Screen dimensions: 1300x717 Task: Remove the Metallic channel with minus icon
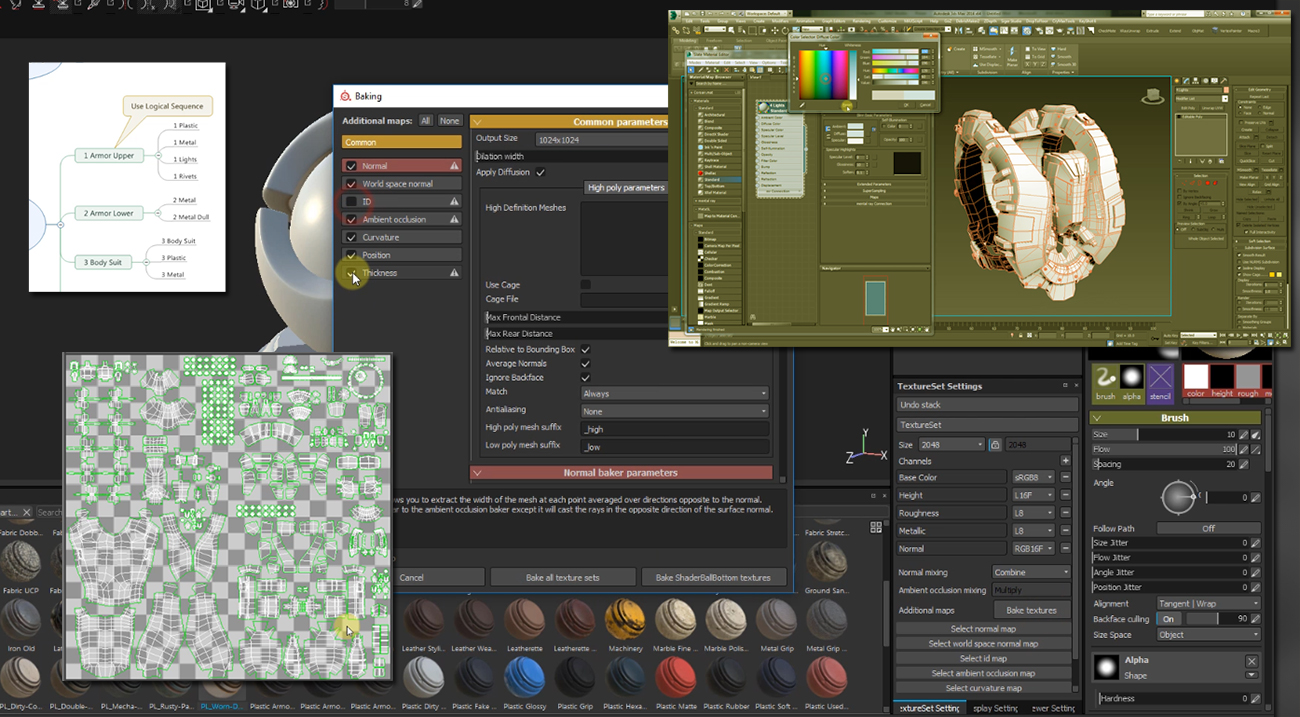(1065, 531)
